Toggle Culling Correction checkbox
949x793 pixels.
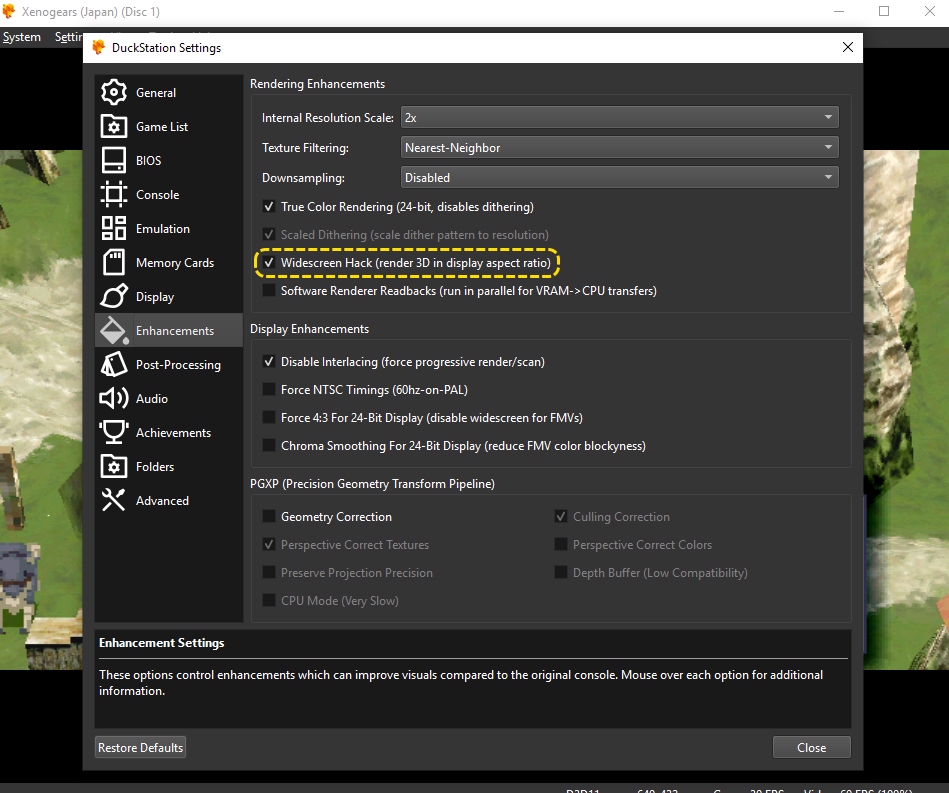tap(560, 517)
